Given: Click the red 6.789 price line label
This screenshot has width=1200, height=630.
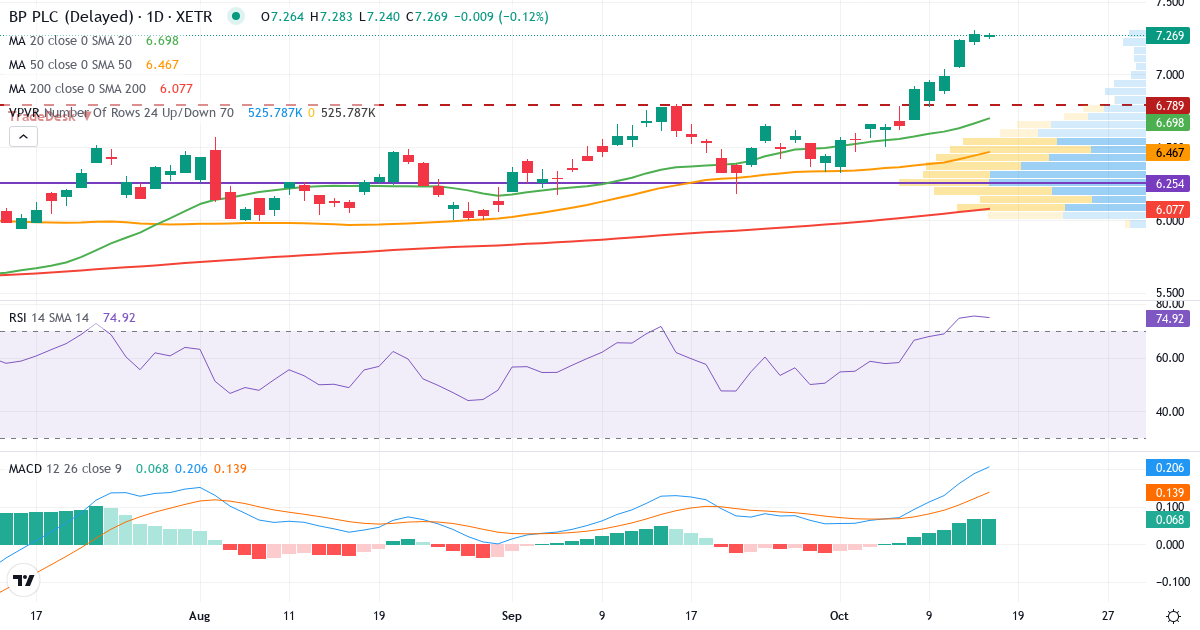Looking at the screenshot, I should click(1170, 105).
